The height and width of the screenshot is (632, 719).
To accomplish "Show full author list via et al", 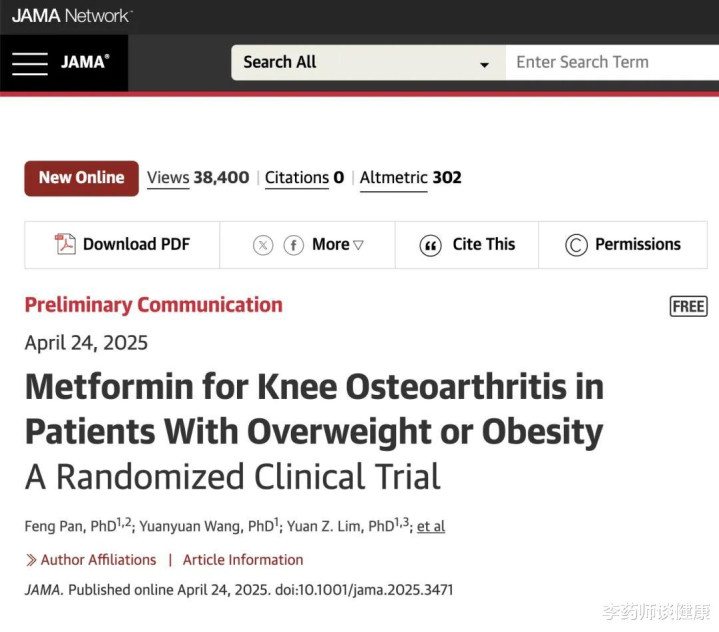I will point(431,526).
